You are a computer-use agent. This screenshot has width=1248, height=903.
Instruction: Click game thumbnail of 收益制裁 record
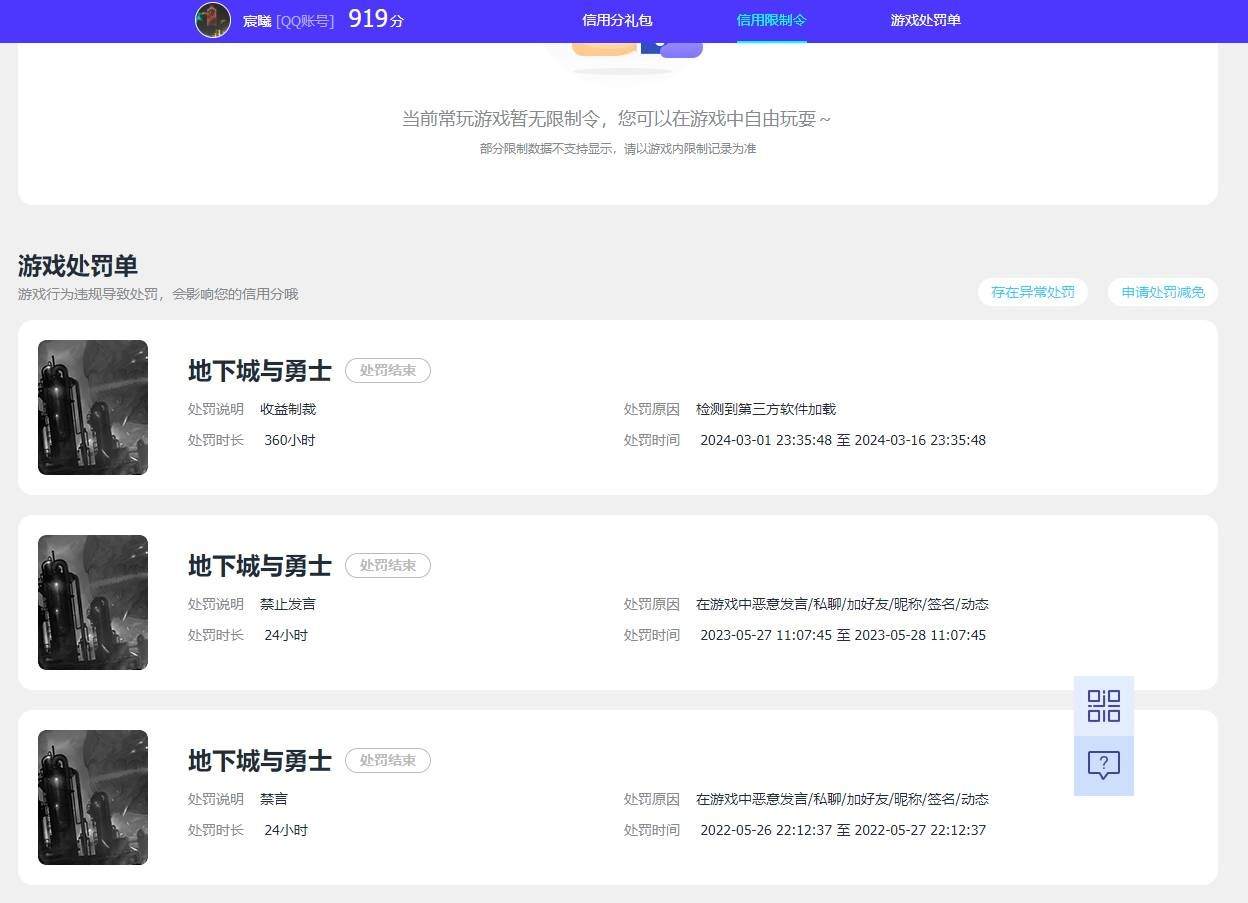tap(93, 407)
